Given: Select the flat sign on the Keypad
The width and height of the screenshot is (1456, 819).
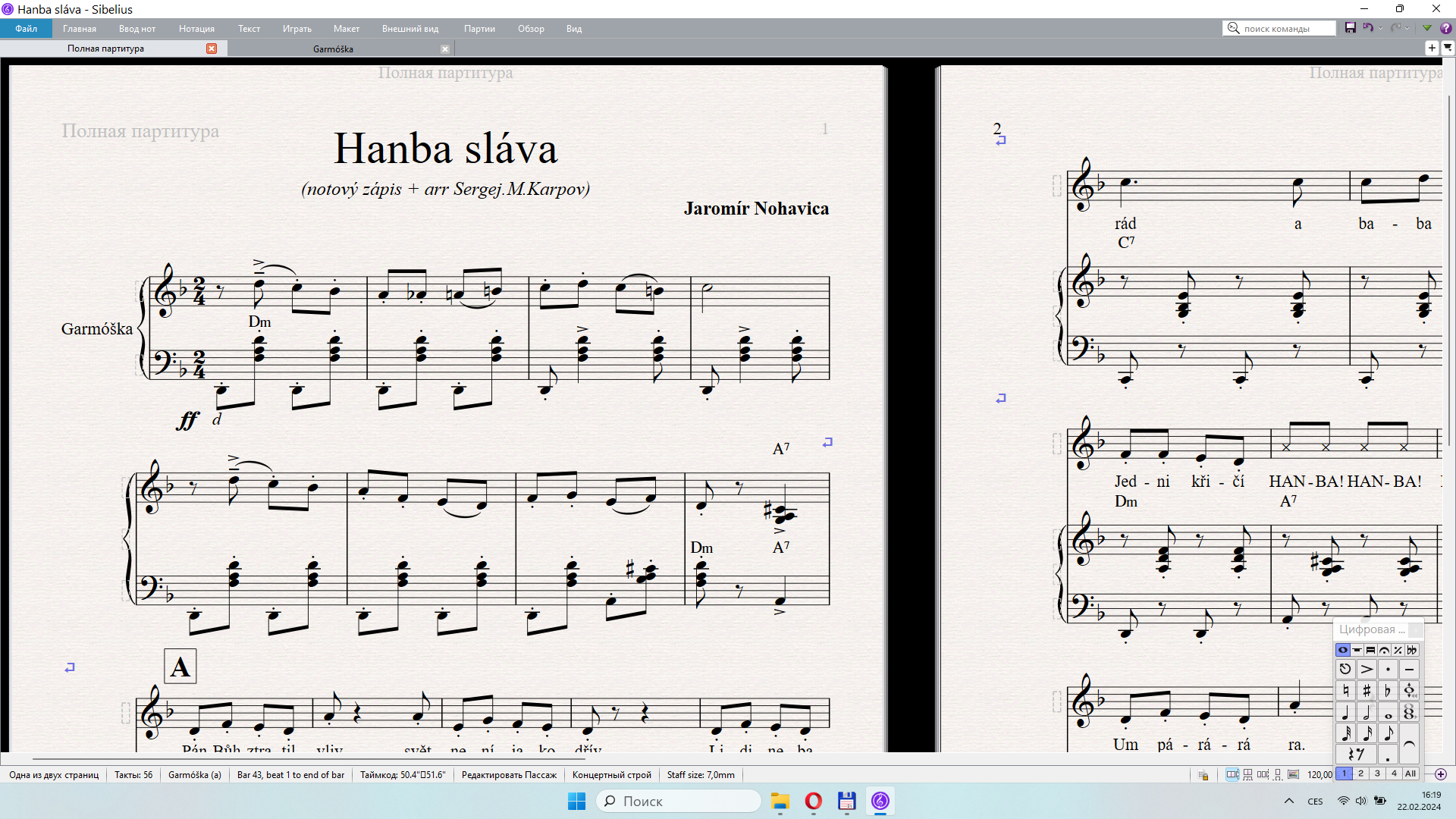Looking at the screenshot, I should [1388, 690].
